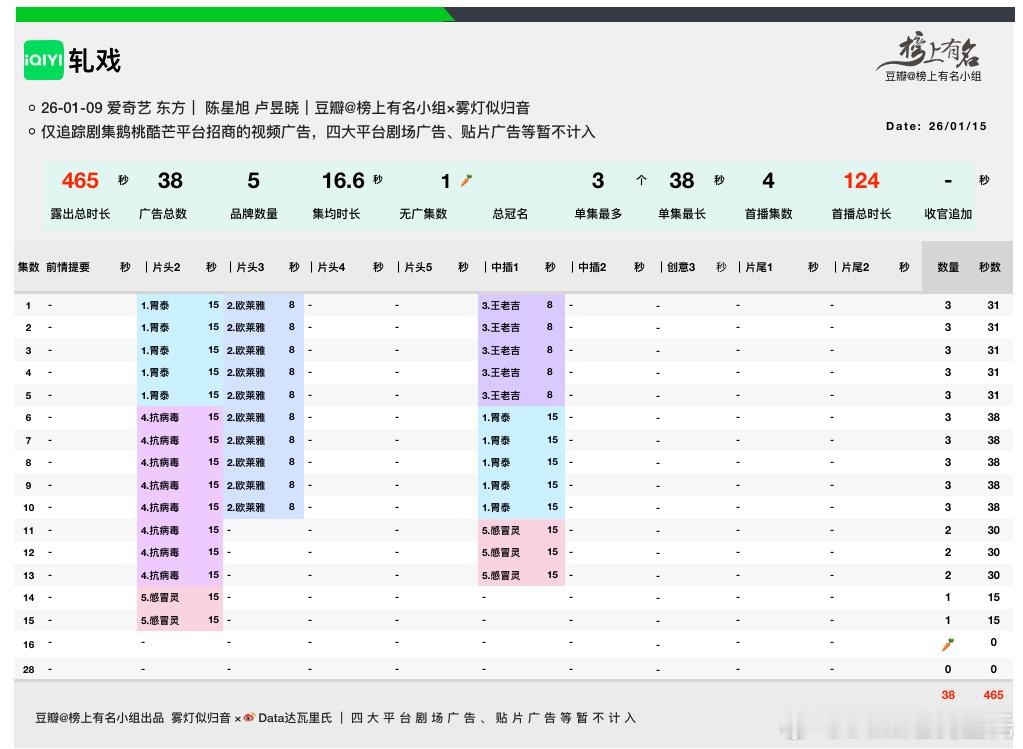Click 1.胃泰 cell in episode 1 row

155,305
